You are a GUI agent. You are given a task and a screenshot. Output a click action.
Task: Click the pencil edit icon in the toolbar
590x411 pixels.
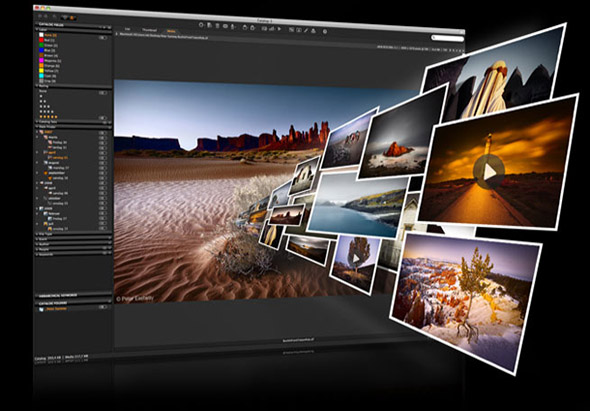(x=306, y=30)
